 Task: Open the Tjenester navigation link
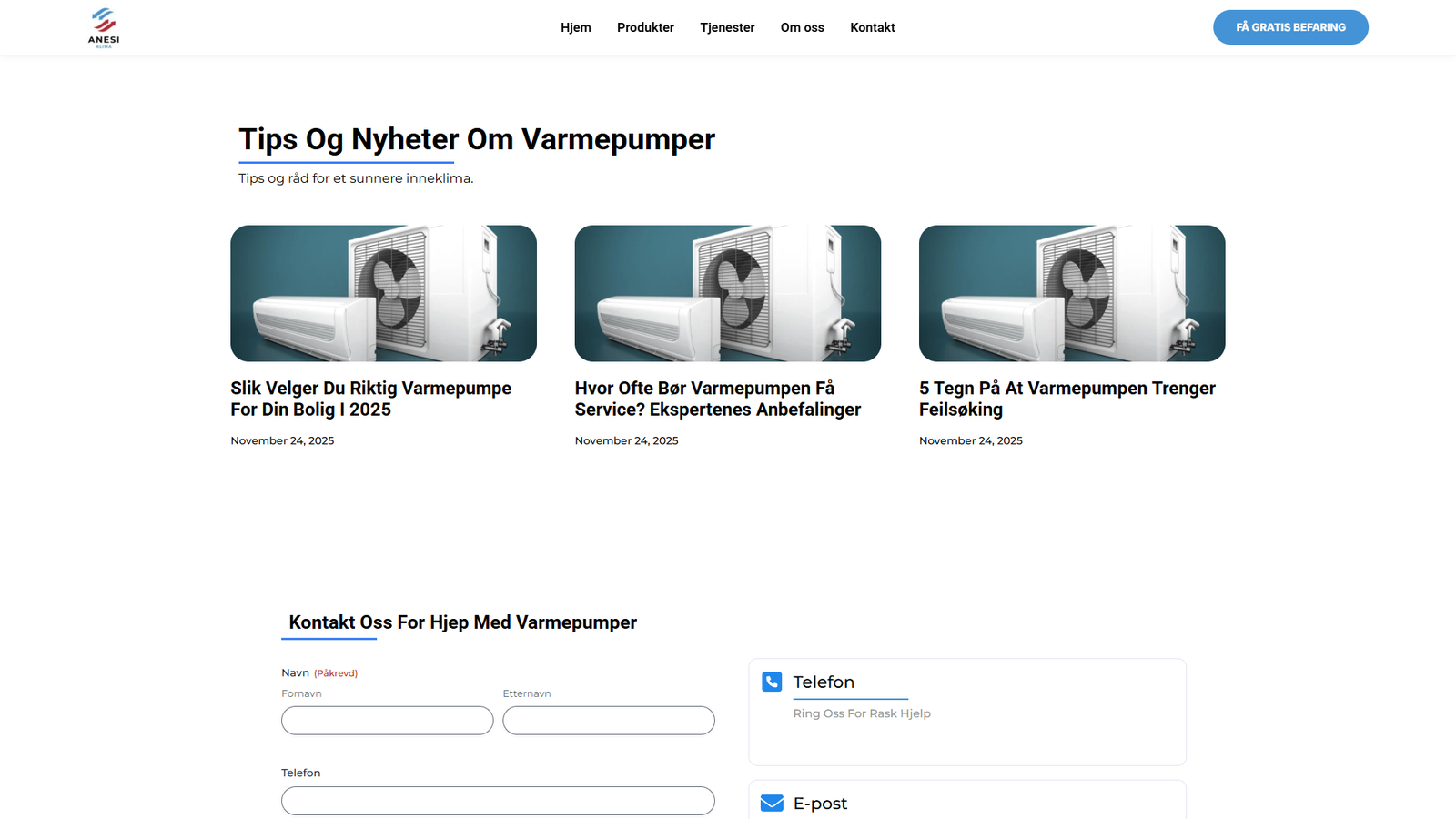pos(727,27)
